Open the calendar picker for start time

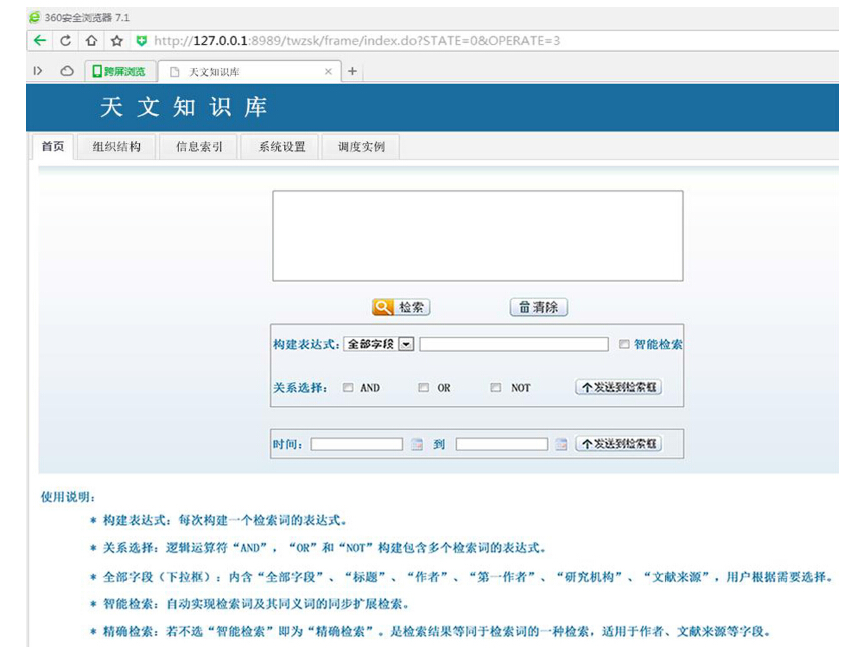coord(417,444)
